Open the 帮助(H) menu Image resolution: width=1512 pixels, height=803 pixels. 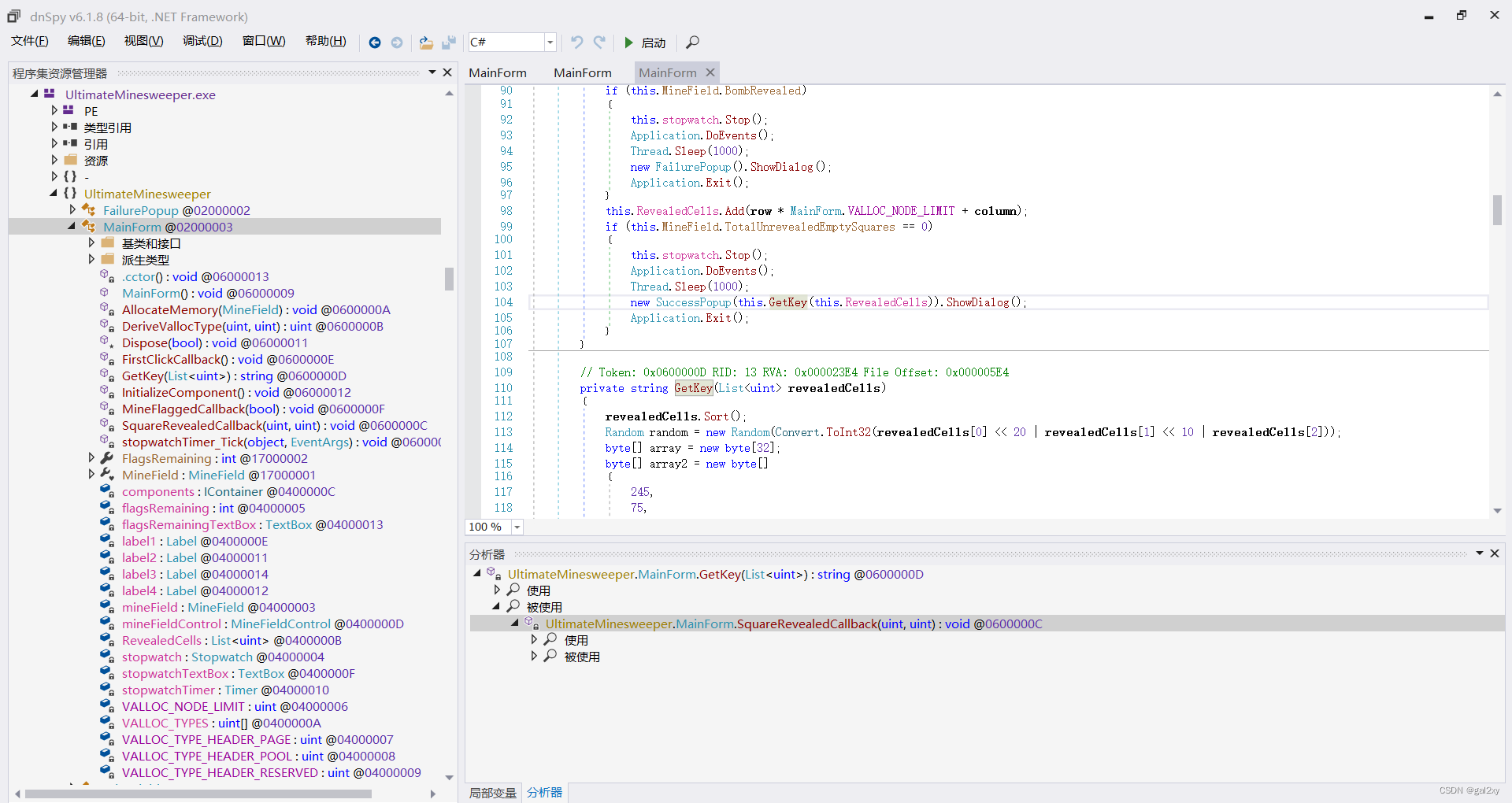[326, 41]
